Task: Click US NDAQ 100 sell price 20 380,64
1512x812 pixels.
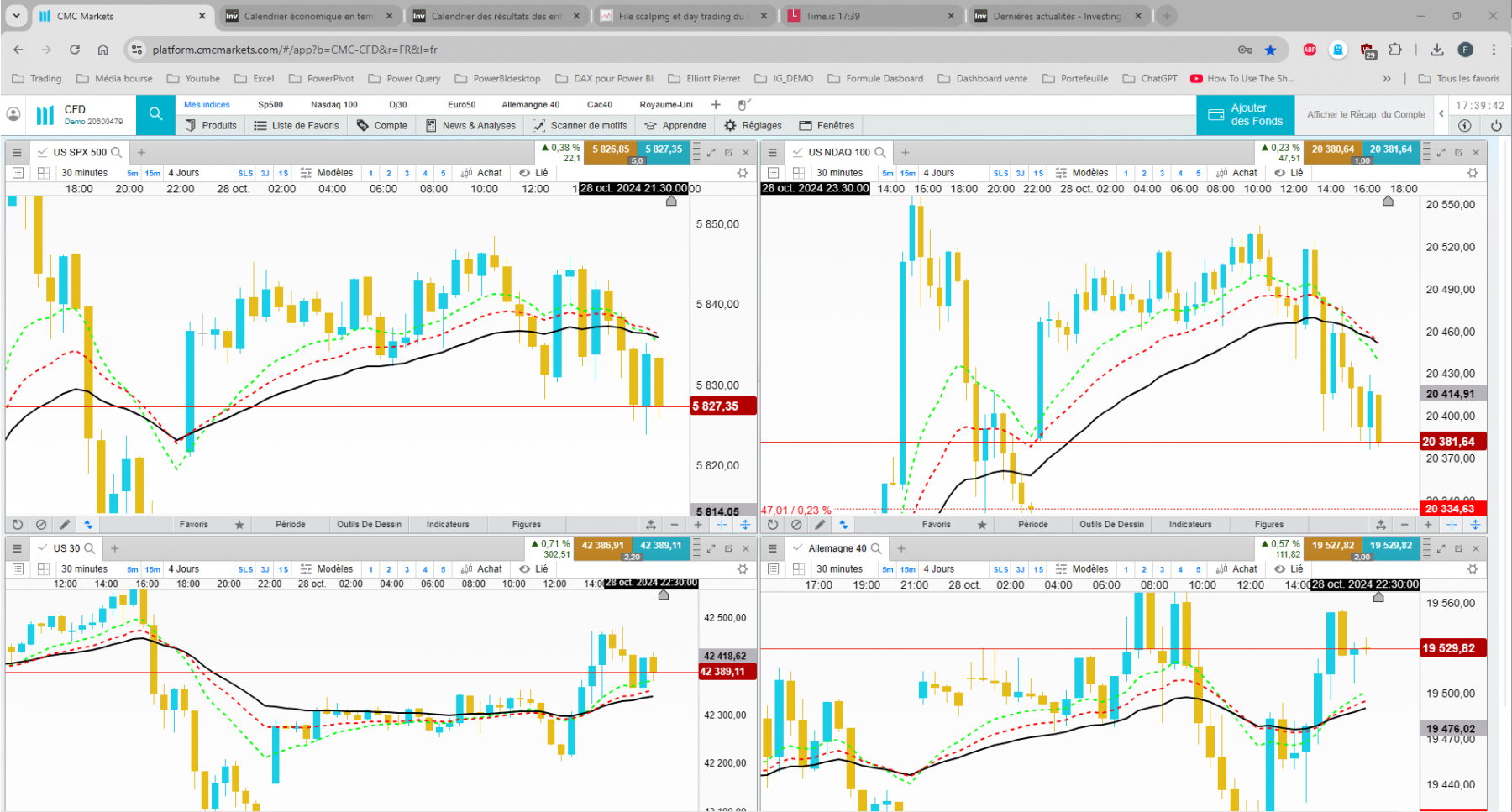Action: [x=1333, y=151]
